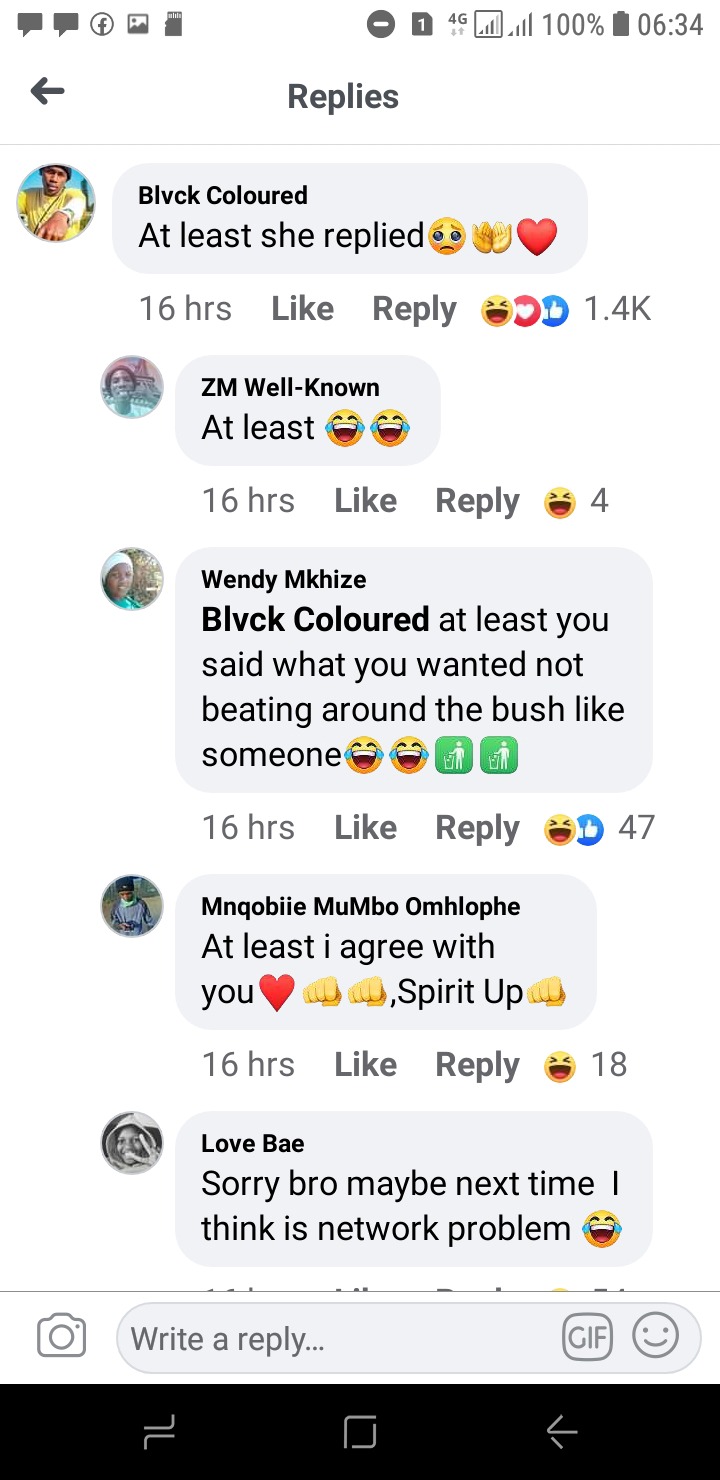The image size is (720, 1480).
Task: Open the emoji smiley picker
Action: point(656,1336)
